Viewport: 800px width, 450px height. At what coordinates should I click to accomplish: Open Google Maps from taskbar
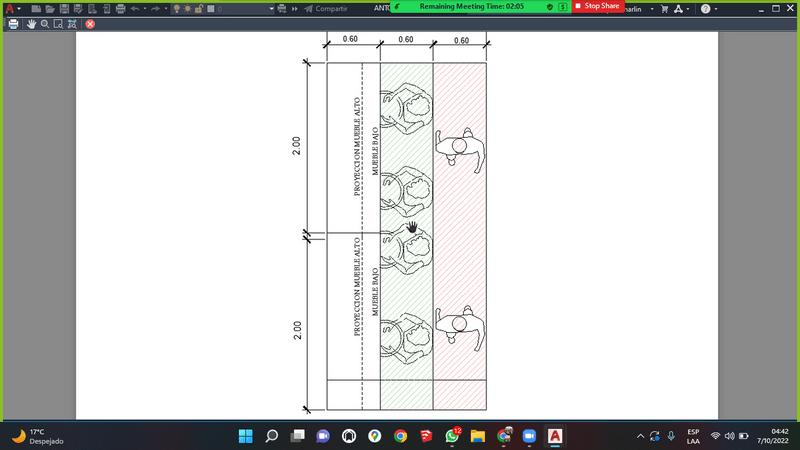[374, 436]
